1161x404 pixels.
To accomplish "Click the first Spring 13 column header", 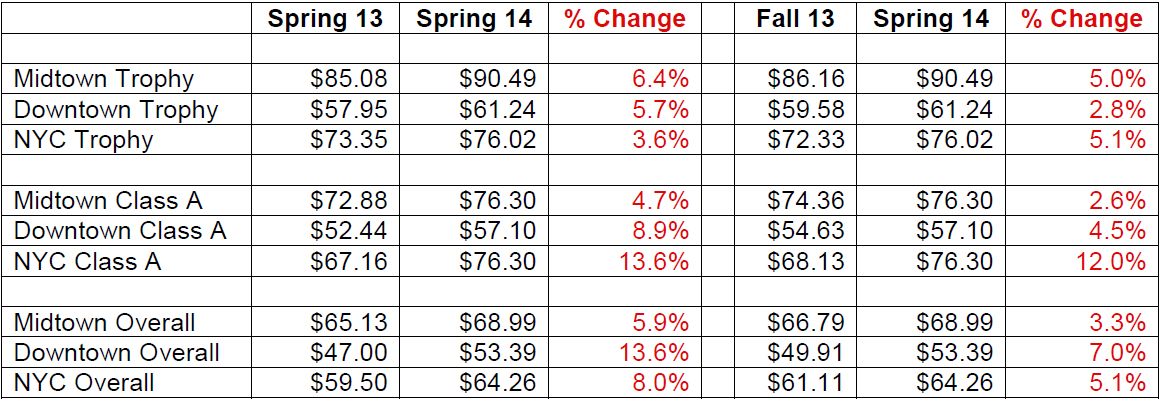I will [x=325, y=18].
